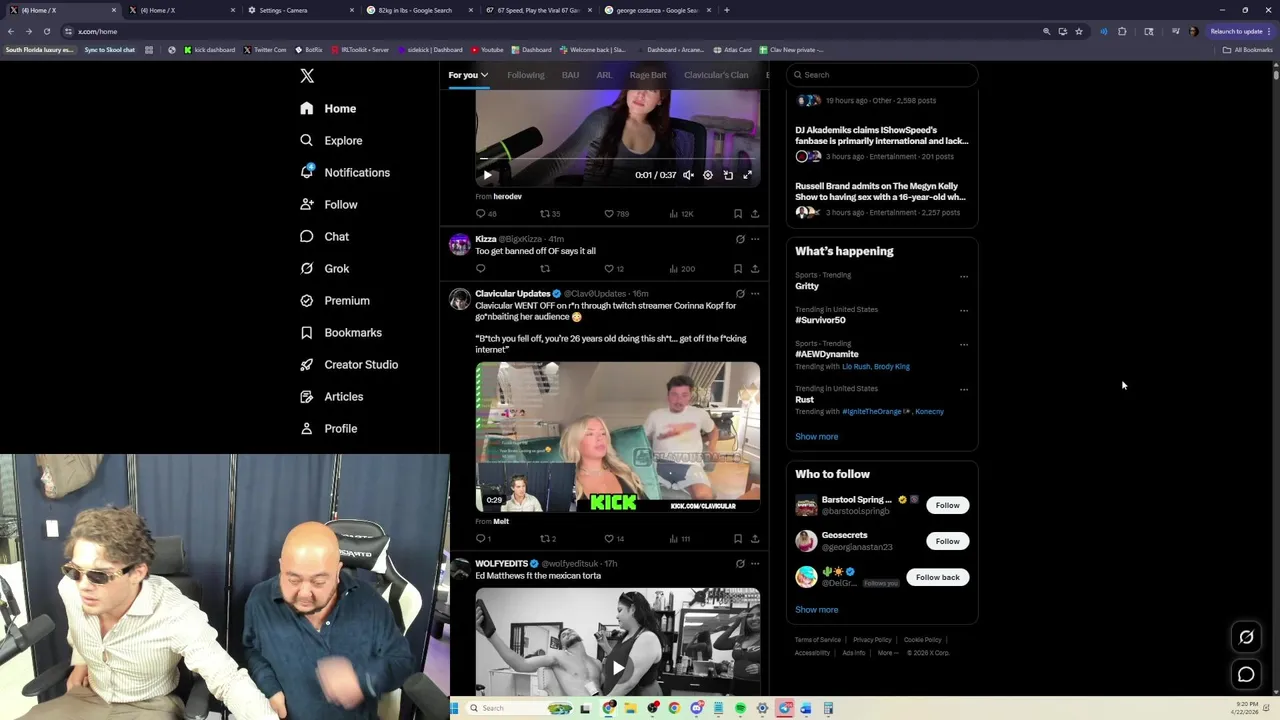Open the kick dashboard bookmark

click(210, 49)
